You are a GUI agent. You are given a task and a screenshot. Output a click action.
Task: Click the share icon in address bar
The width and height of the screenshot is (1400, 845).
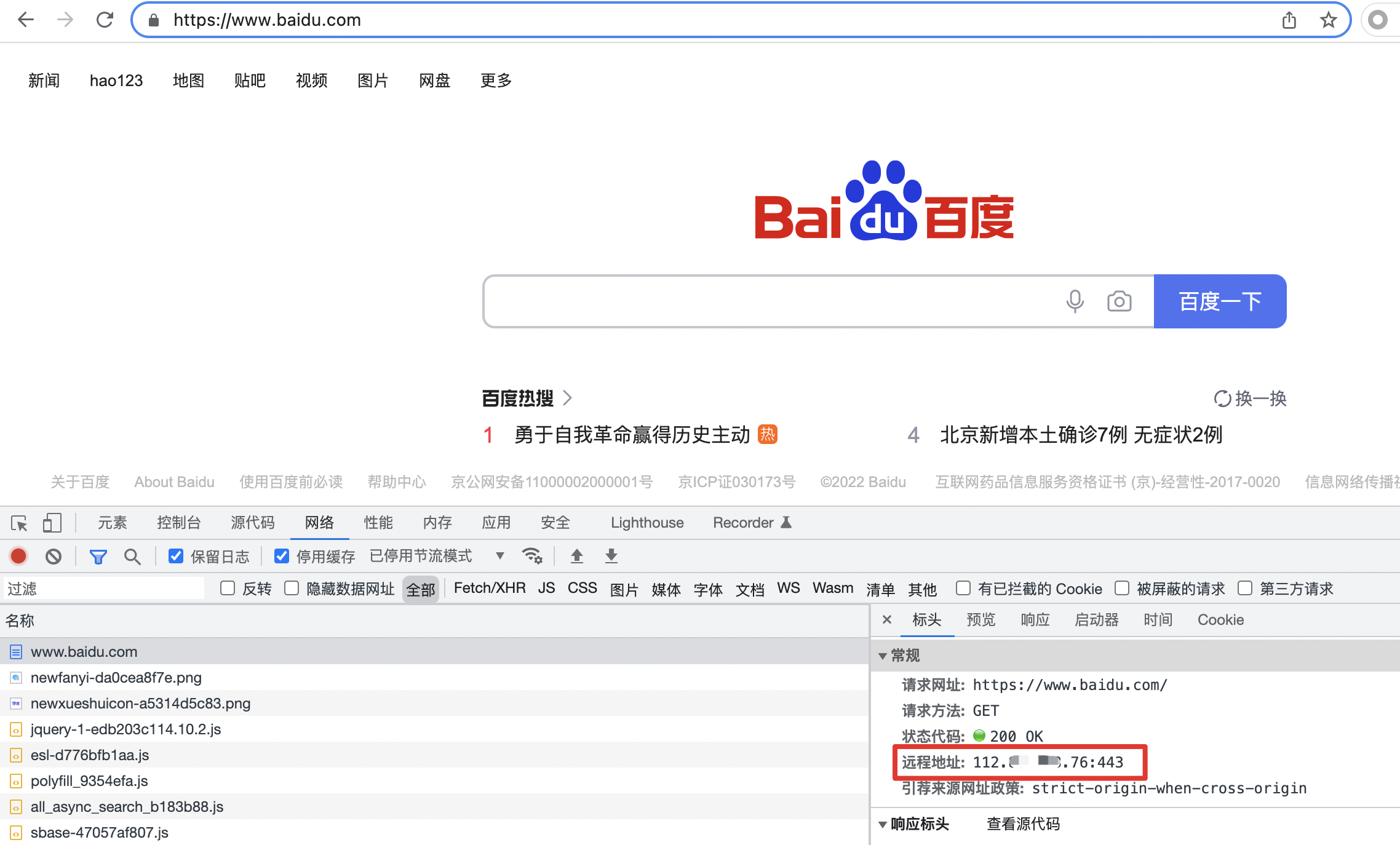click(1289, 20)
